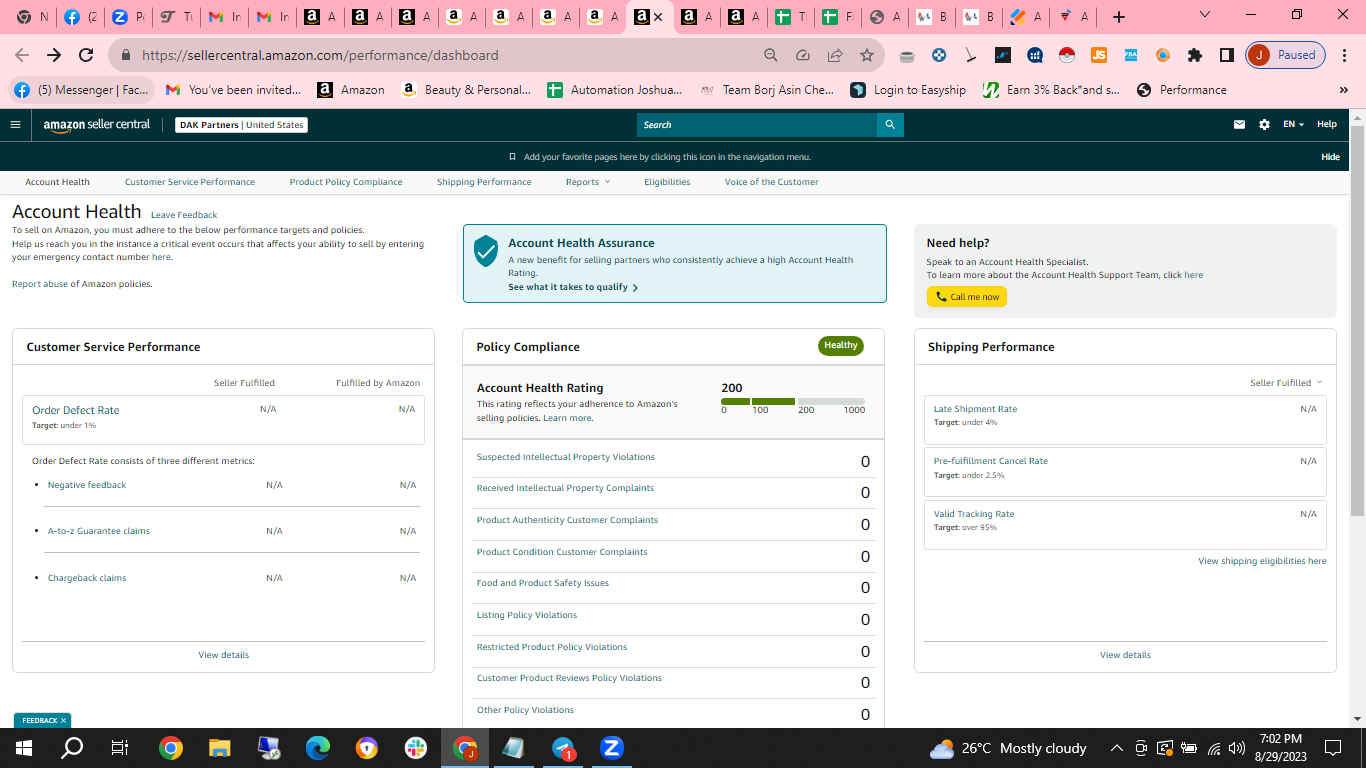Open Seller Central settings gear
The width and height of the screenshot is (1366, 768).
1264,125
